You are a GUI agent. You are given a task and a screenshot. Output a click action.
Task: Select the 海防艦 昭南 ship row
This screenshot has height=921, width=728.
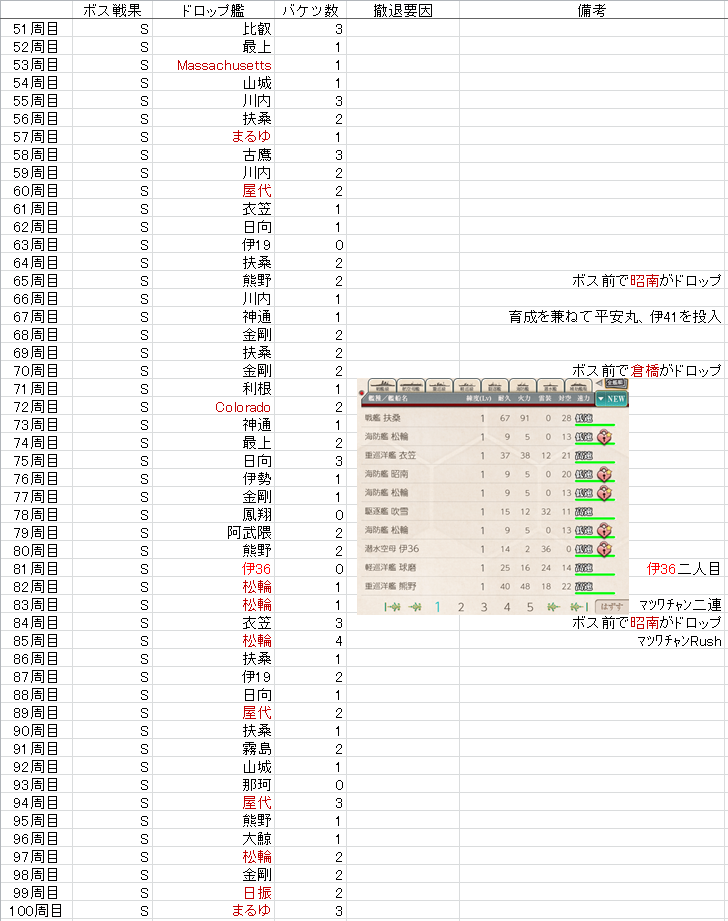pos(494,474)
